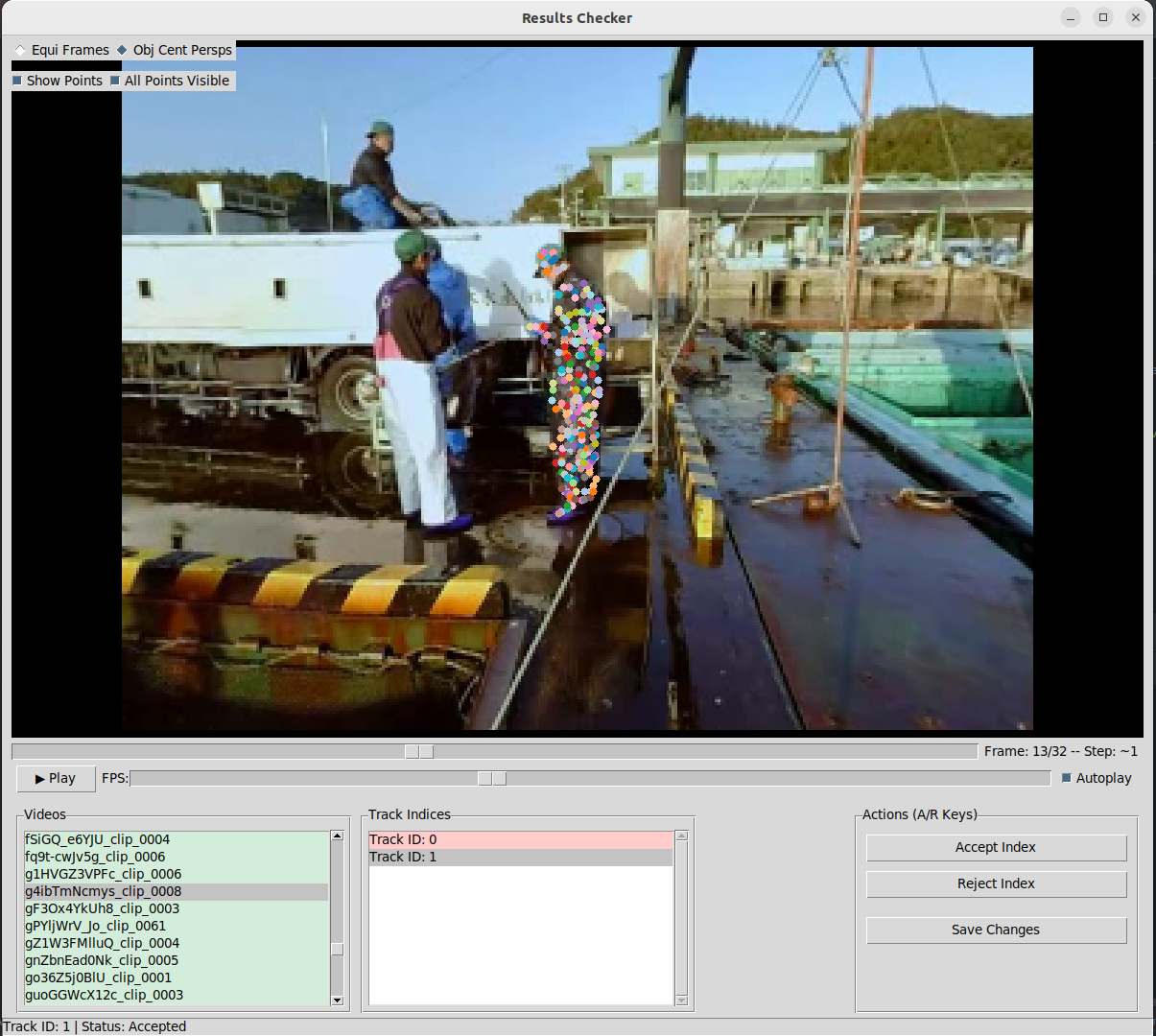Screen dimensions: 1156x1036
Task: Click the Reject Index button
Action: tap(996, 883)
